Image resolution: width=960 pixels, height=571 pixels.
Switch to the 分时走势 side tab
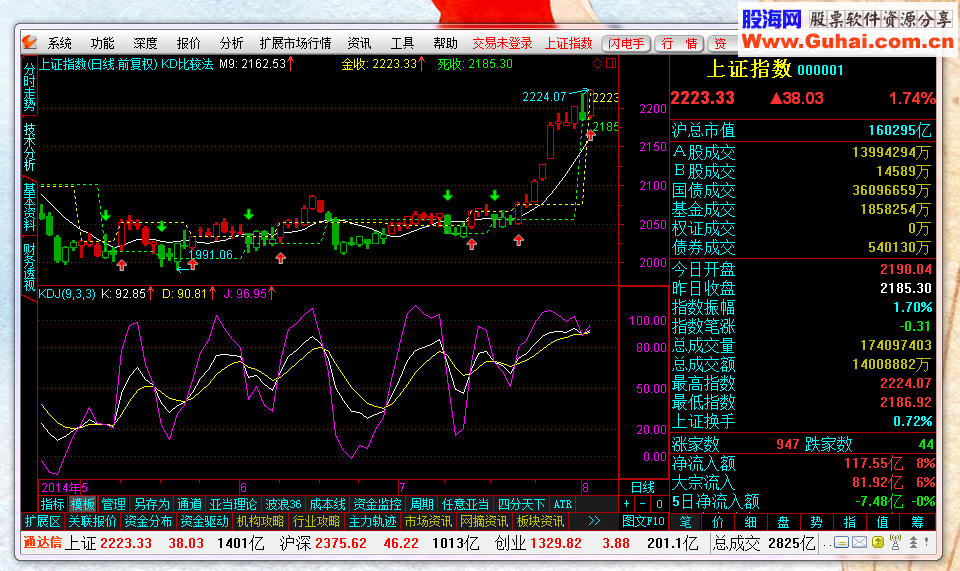point(29,87)
